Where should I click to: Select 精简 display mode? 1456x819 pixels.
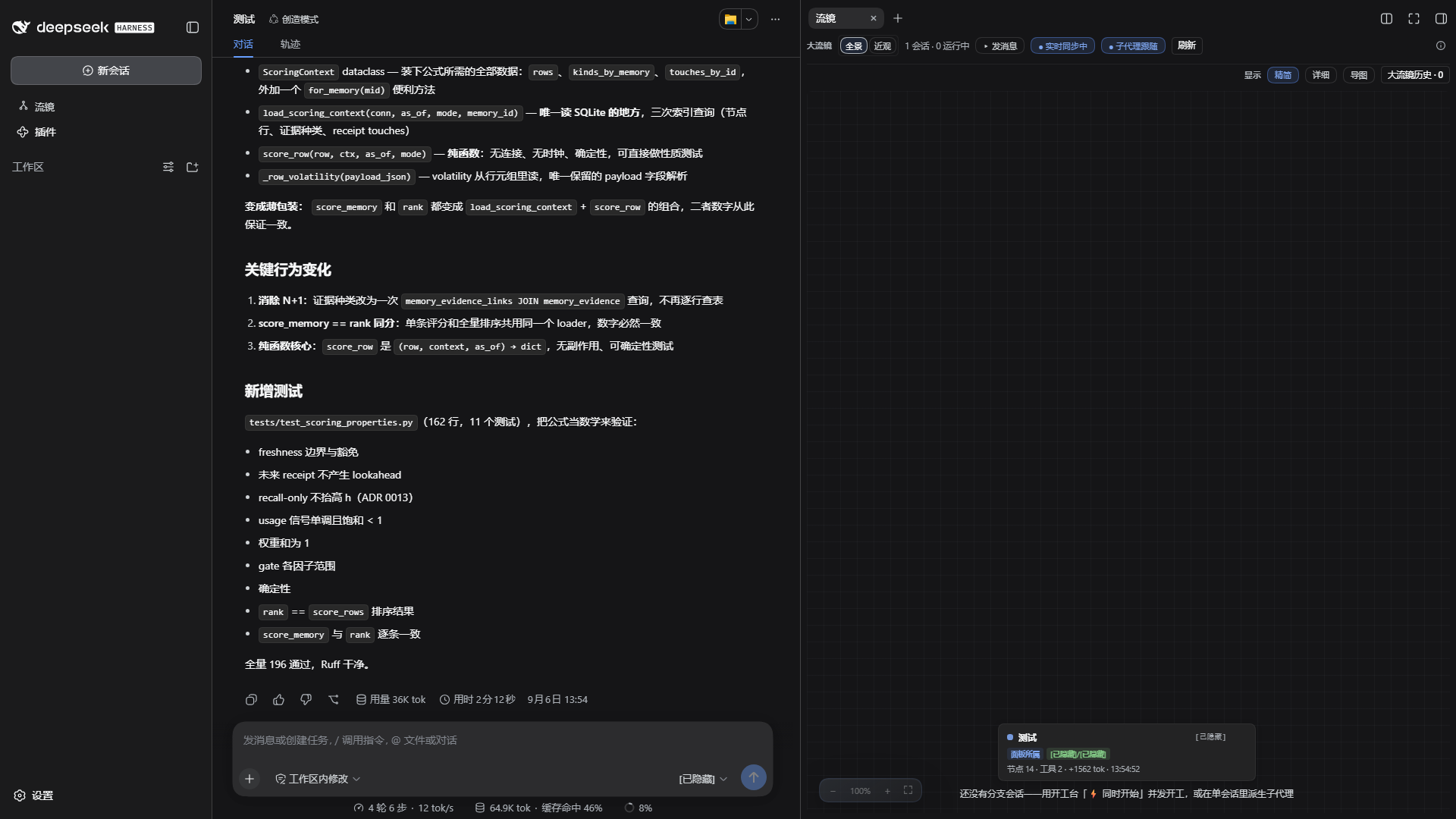point(1283,75)
